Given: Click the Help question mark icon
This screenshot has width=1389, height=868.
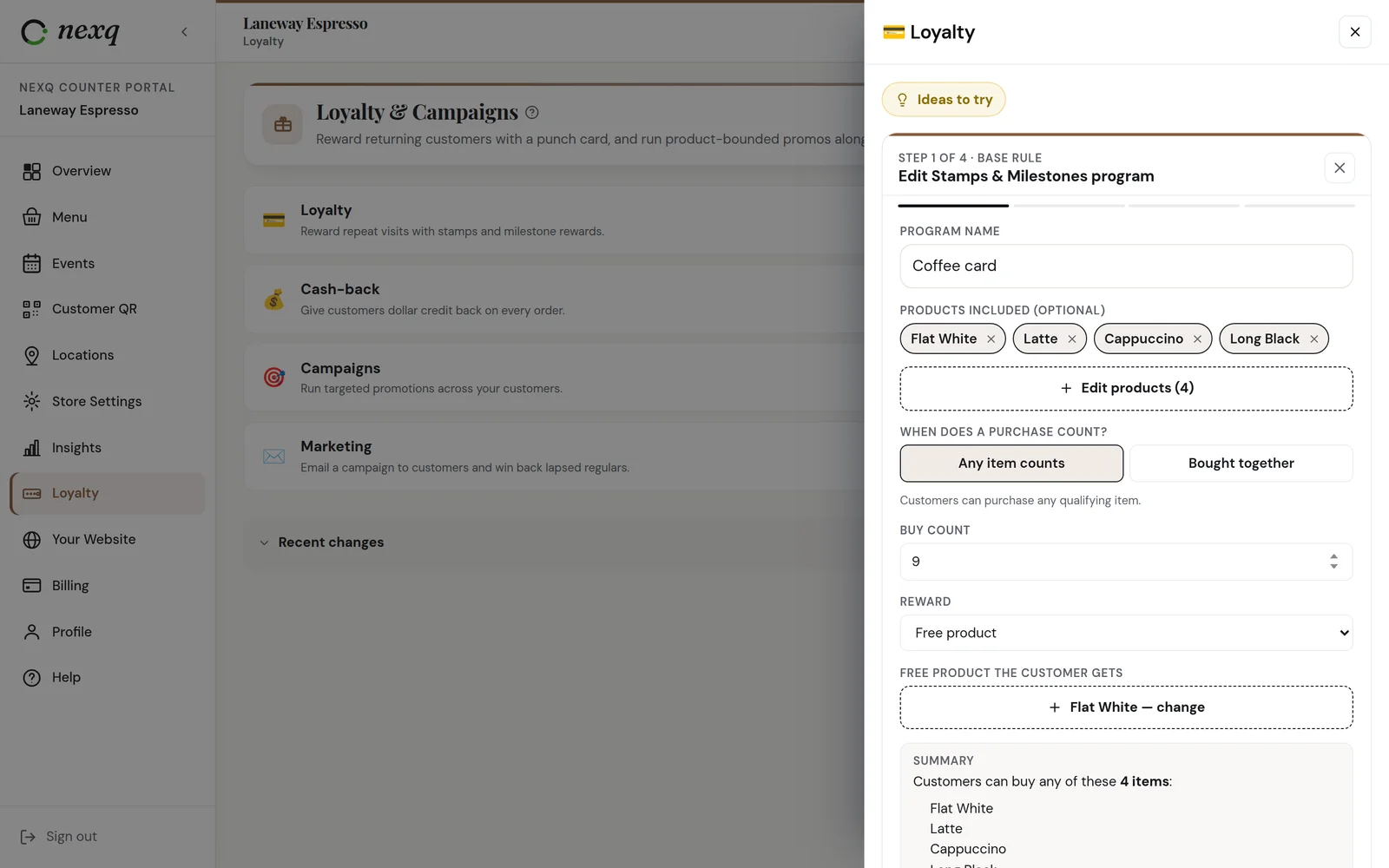Looking at the screenshot, I should 32,678.
